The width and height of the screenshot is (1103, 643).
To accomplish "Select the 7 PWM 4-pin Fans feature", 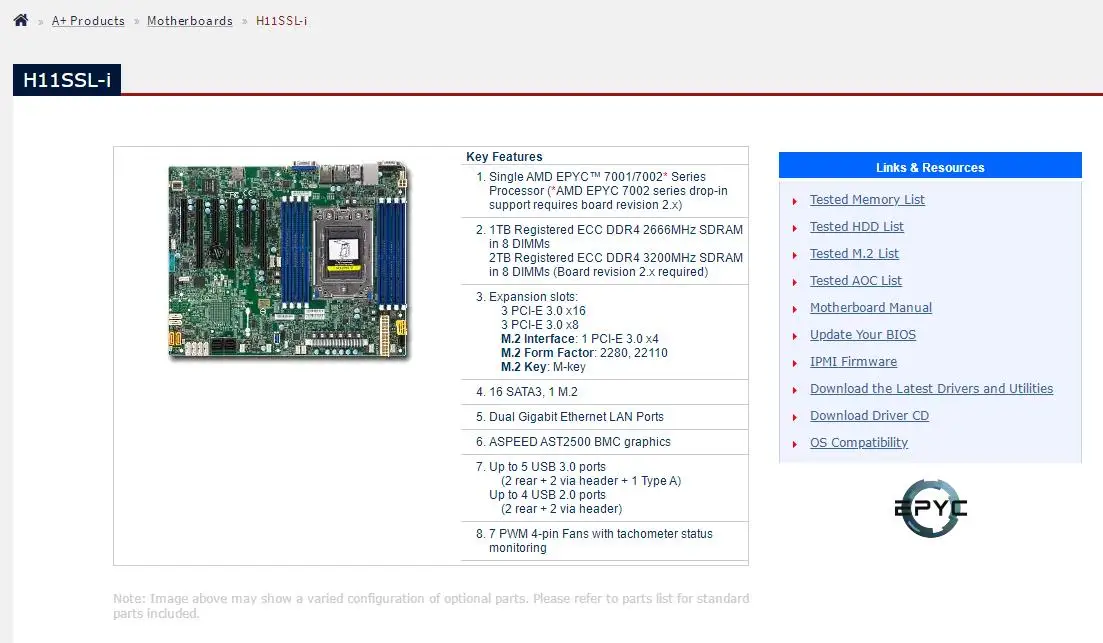I will 601,540.
